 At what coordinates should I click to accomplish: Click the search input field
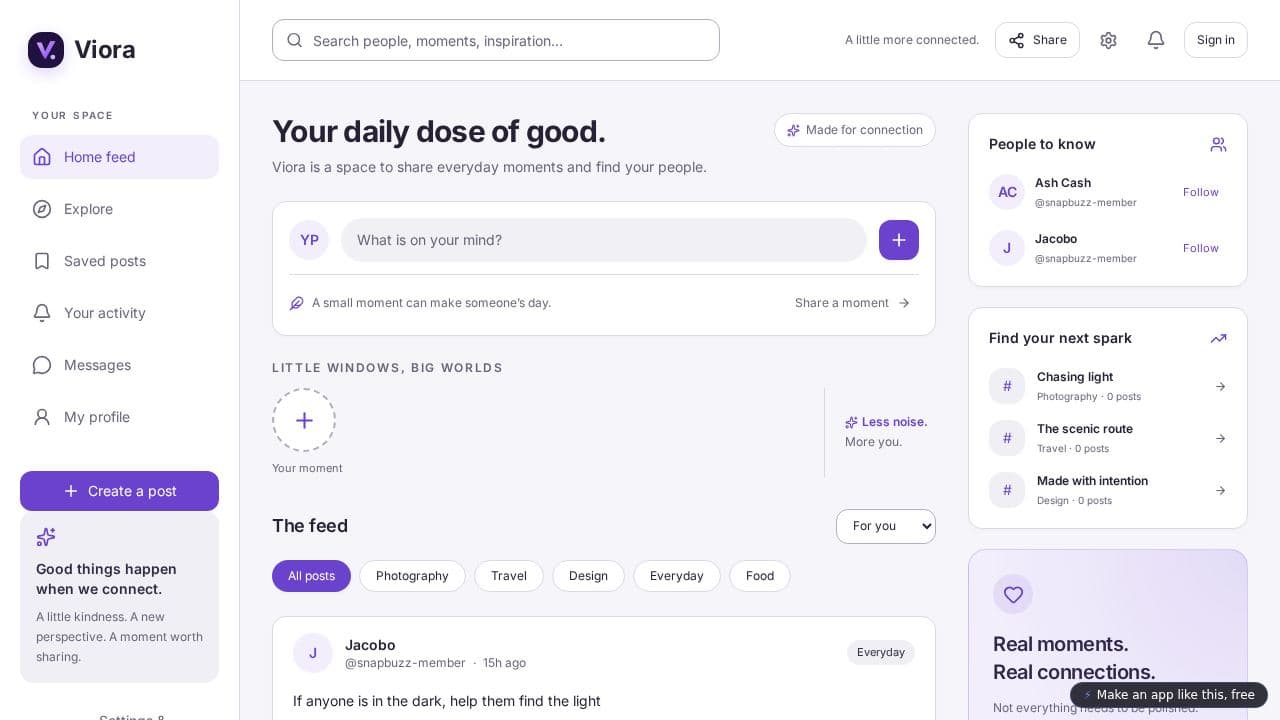pyautogui.click(x=496, y=40)
